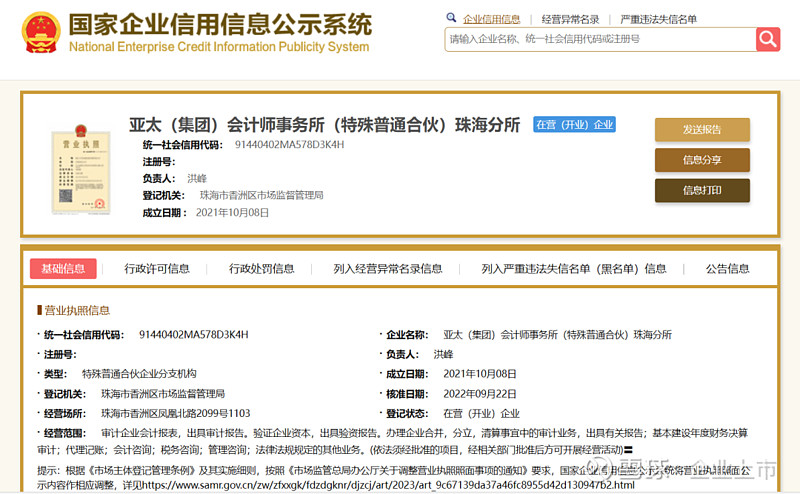The height and width of the screenshot is (494, 800).
Task: Select the 企业信用信息 search category
Action: coord(491,19)
